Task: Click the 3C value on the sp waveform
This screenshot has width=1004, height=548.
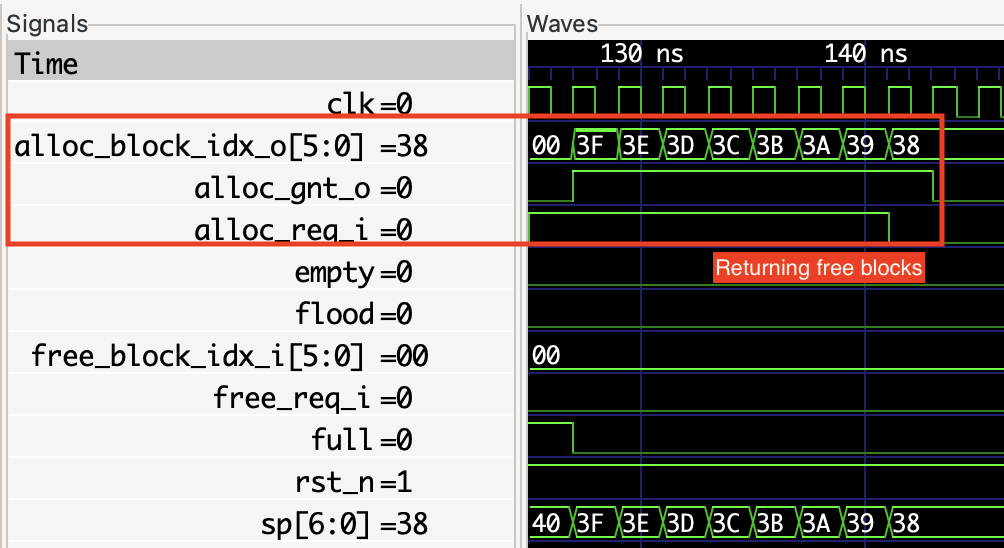Action: coord(730,523)
